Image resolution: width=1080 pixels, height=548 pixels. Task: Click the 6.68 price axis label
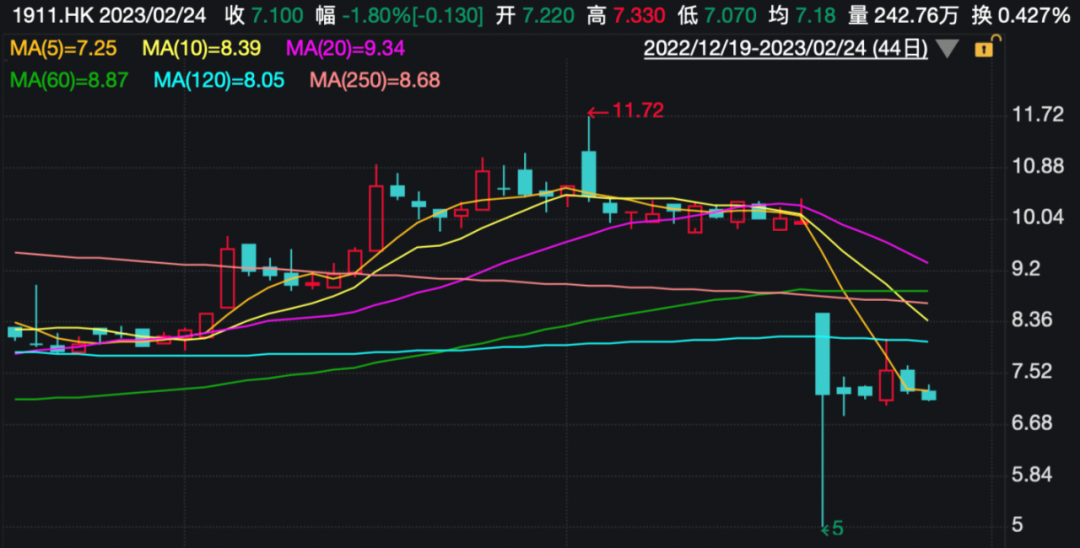click(x=1032, y=423)
